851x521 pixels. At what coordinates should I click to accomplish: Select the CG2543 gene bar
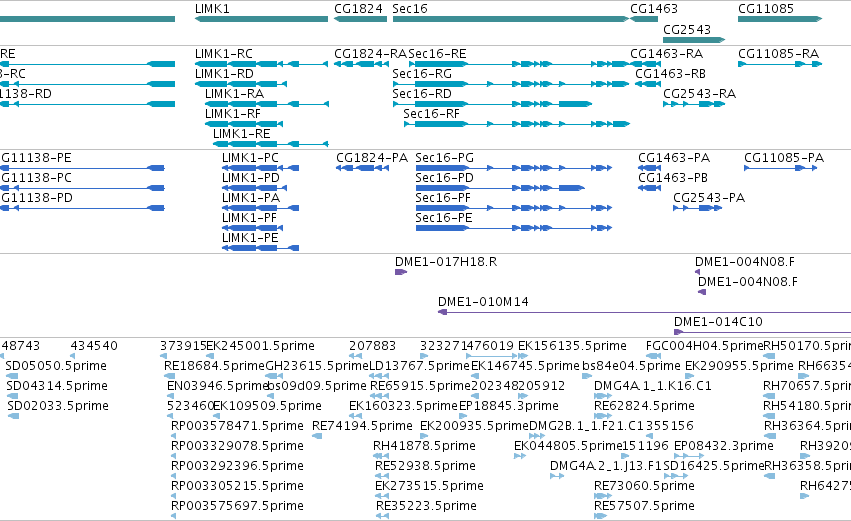point(694,40)
